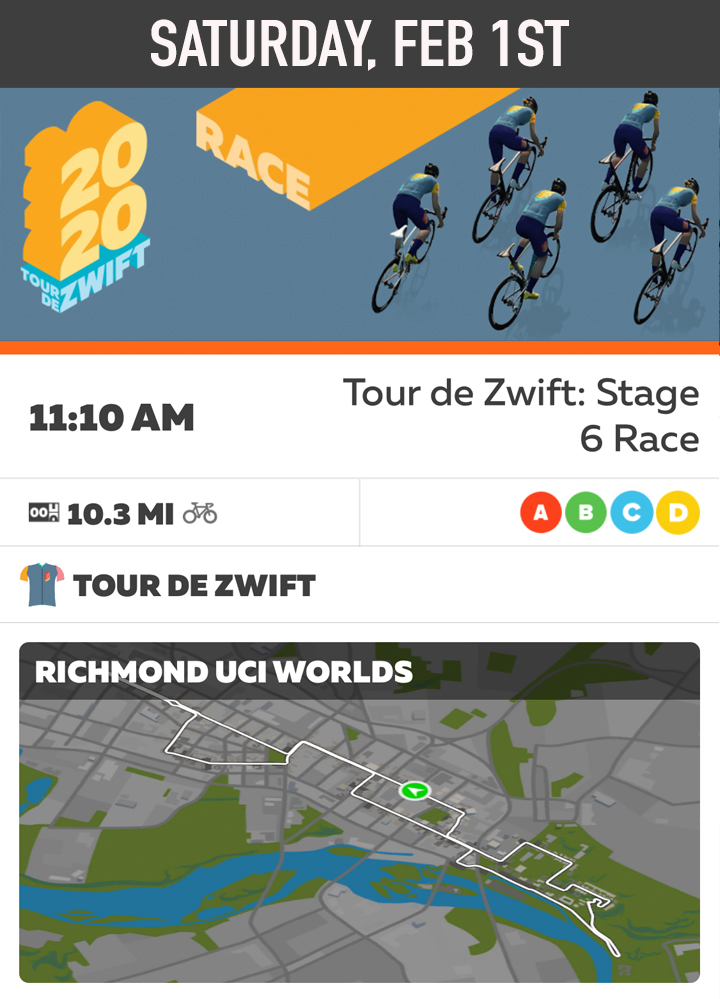Click the orange stripe below the banner
Image resolution: width=720 pixels, height=999 pixels.
[x=360, y=347]
